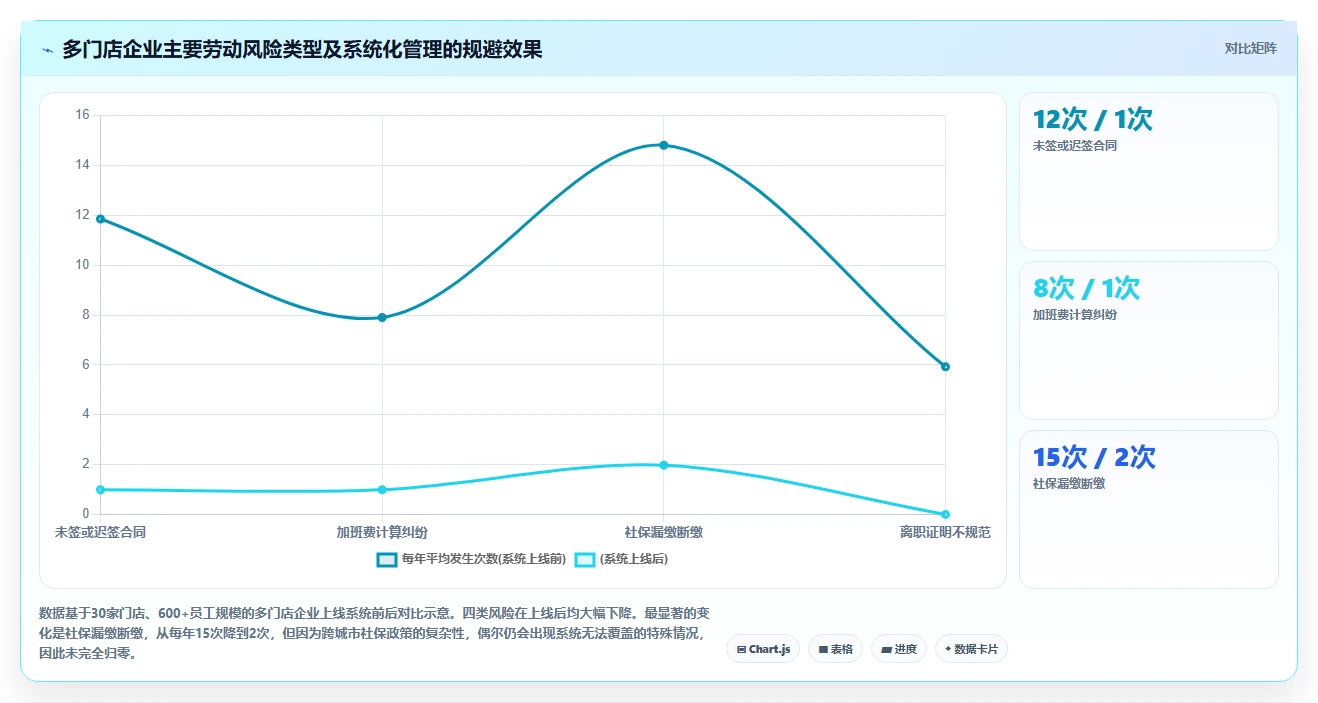Click the after-system data point for 社保漏缴断缴
Image resolution: width=1318 pixels, height=703 pixels.
[x=663, y=465]
